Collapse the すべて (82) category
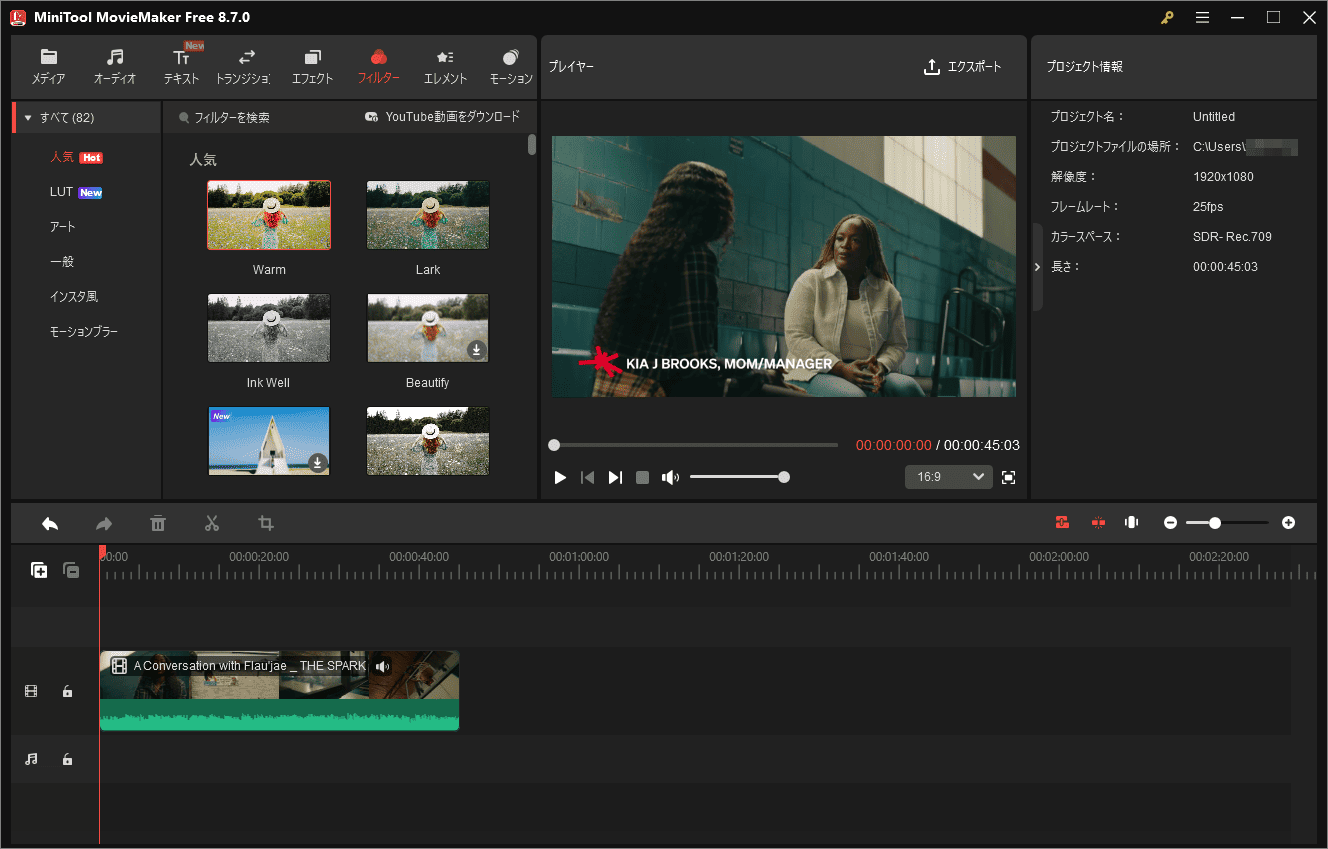 (x=28, y=117)
